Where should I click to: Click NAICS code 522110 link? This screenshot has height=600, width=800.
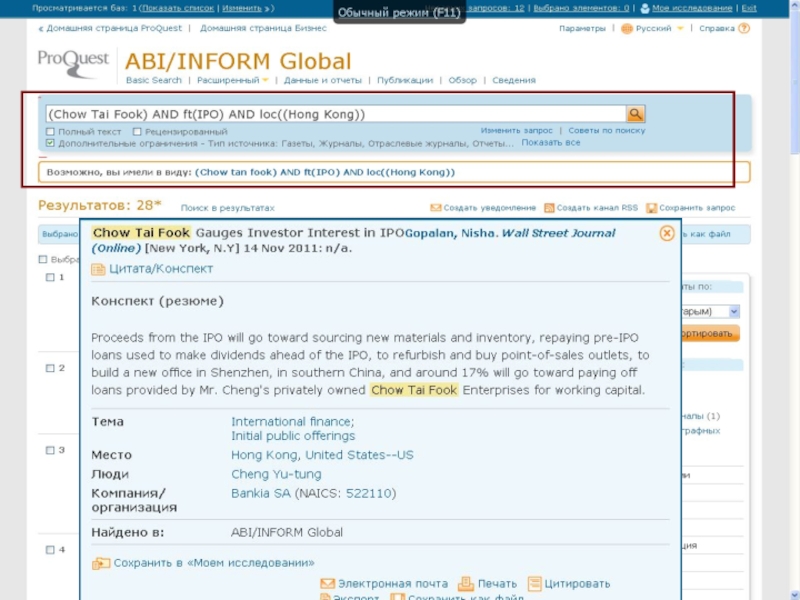click(369, 493)
